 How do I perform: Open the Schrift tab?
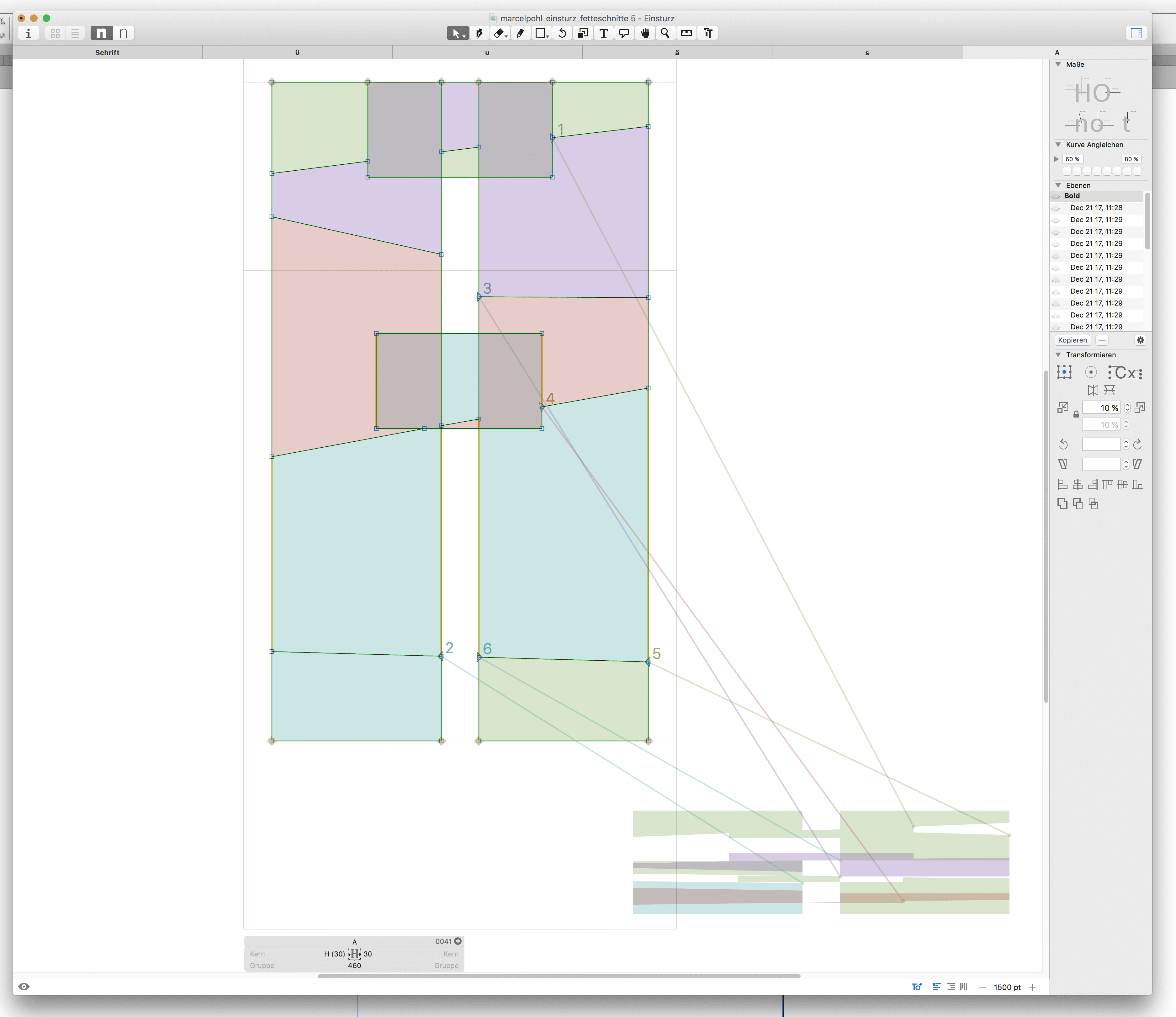click(x=107, y=52)
